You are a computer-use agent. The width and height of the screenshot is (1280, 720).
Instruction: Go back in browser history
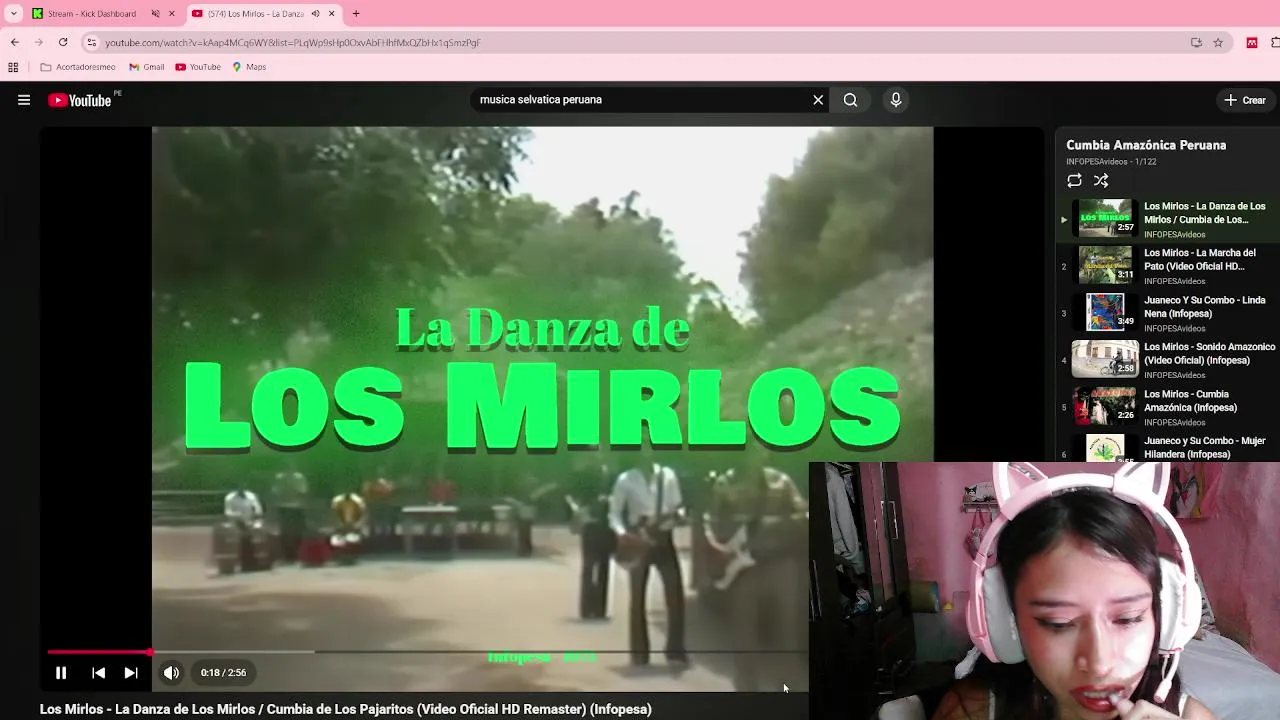[x=14, y=42]
